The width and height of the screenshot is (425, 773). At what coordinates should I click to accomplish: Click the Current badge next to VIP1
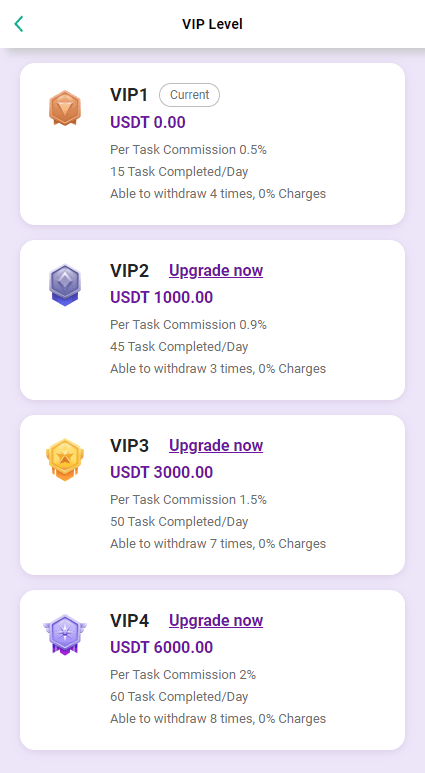(189, 95)
